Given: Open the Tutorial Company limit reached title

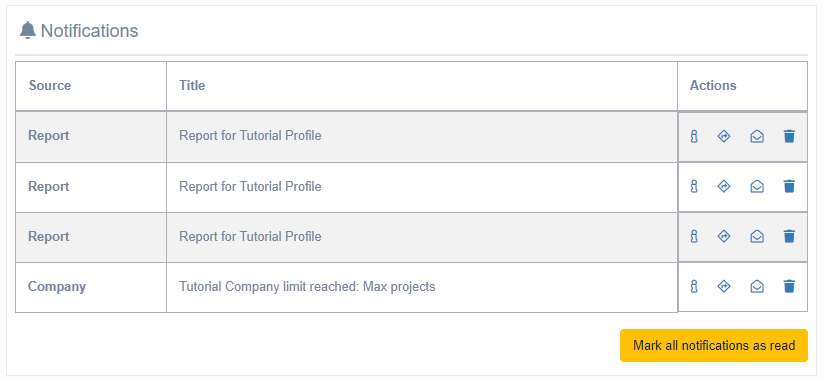Looking at the screenshot, I should 307,287.
